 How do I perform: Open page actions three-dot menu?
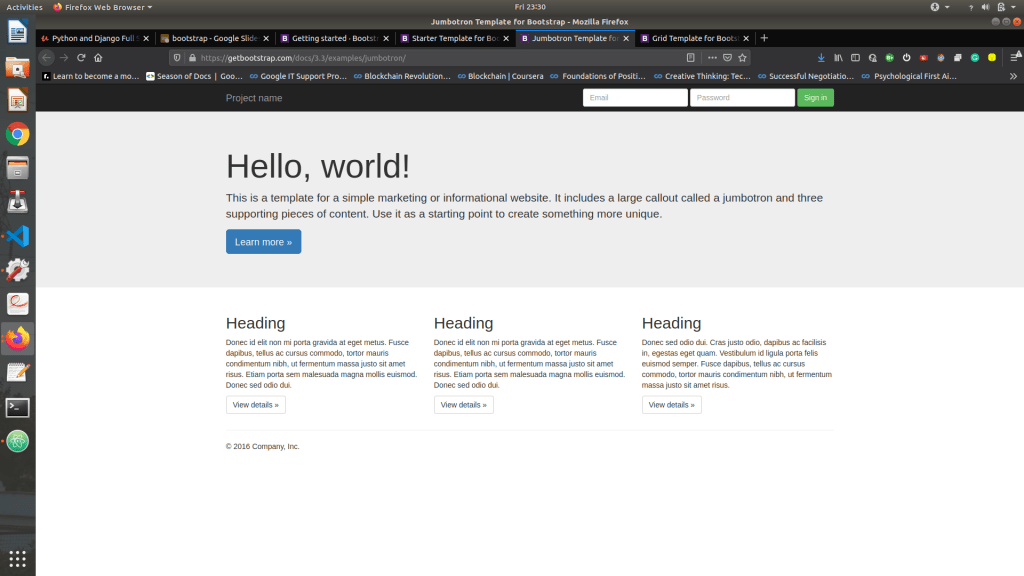coord(712,58)
